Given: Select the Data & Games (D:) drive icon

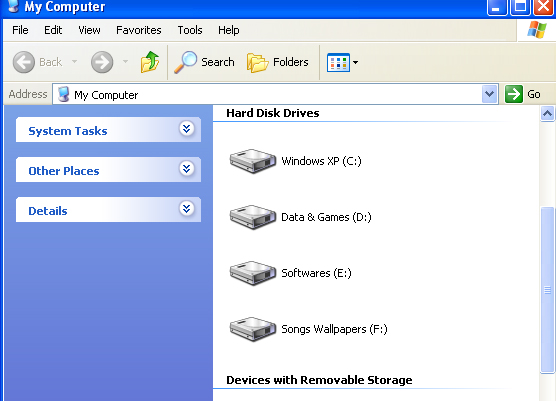Looking at the screenshot, I should coord(253,217).
